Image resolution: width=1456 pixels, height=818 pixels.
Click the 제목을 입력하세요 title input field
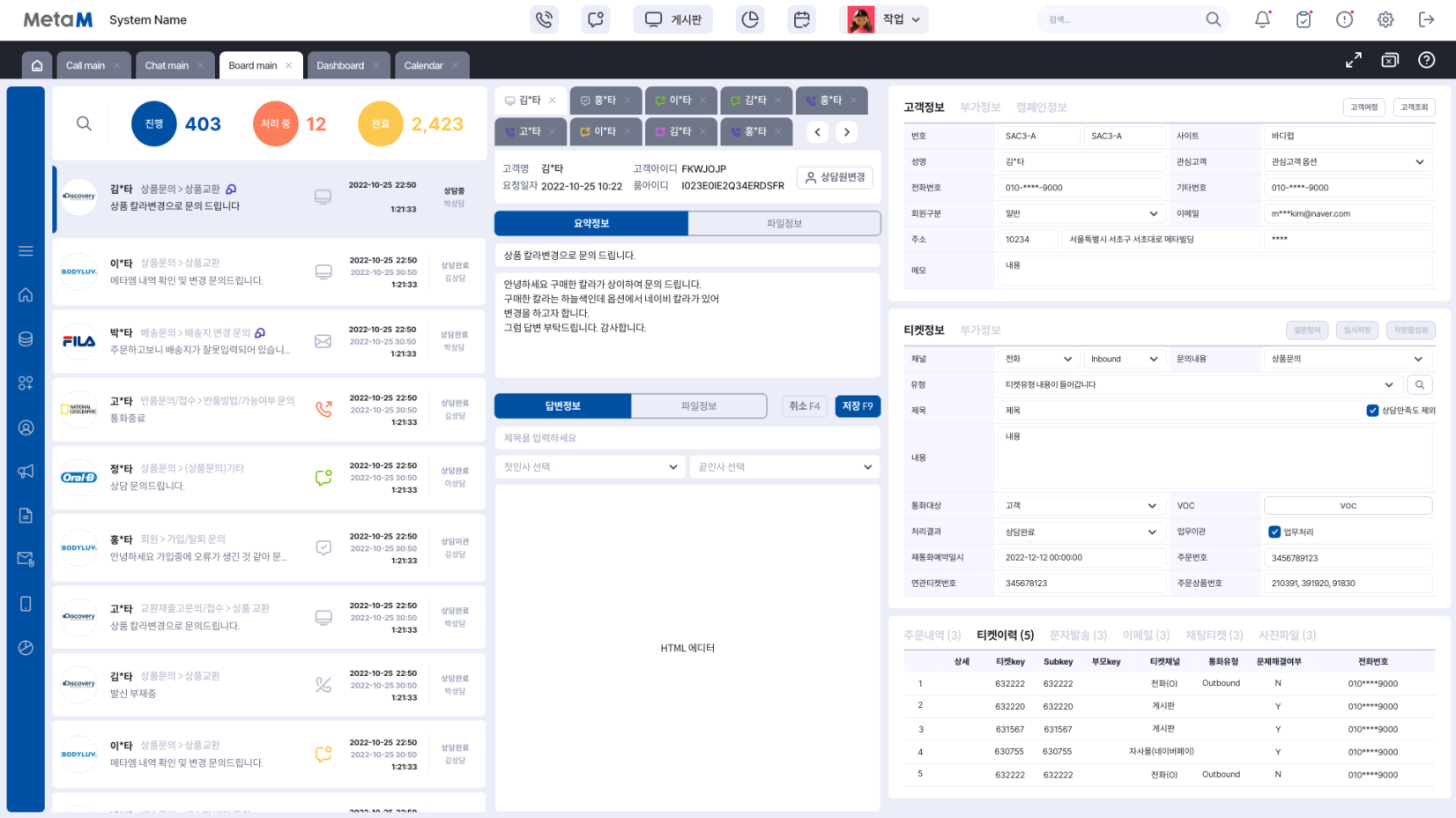pos(687,438)
